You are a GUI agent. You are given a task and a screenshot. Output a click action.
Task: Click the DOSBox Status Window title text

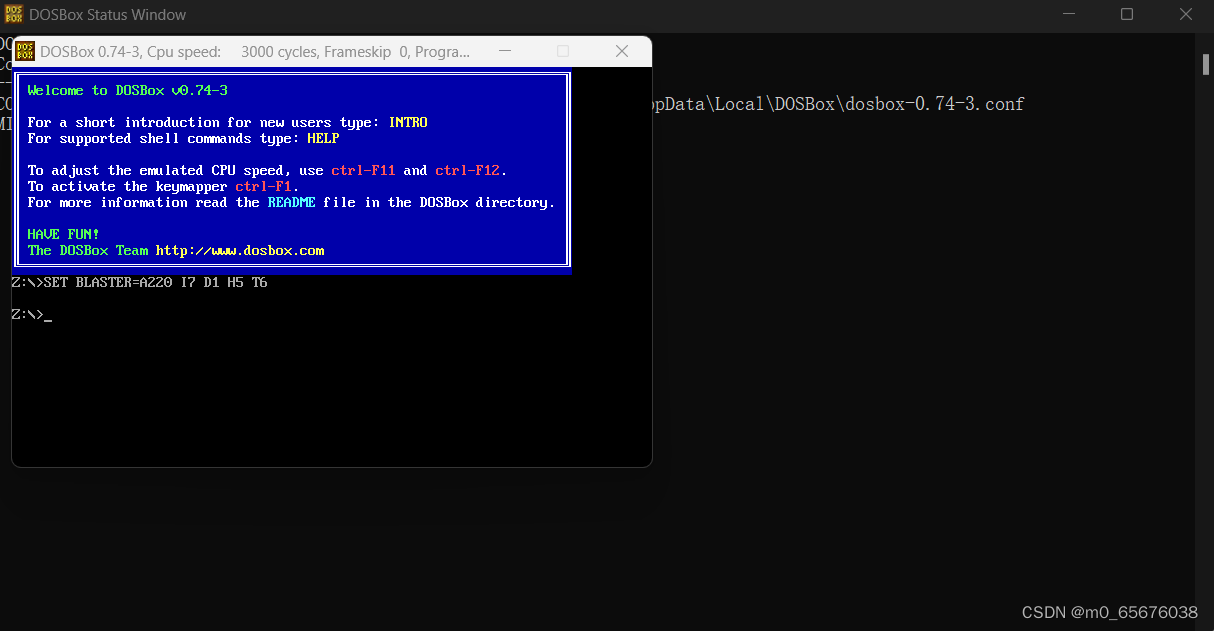(108, 15)
